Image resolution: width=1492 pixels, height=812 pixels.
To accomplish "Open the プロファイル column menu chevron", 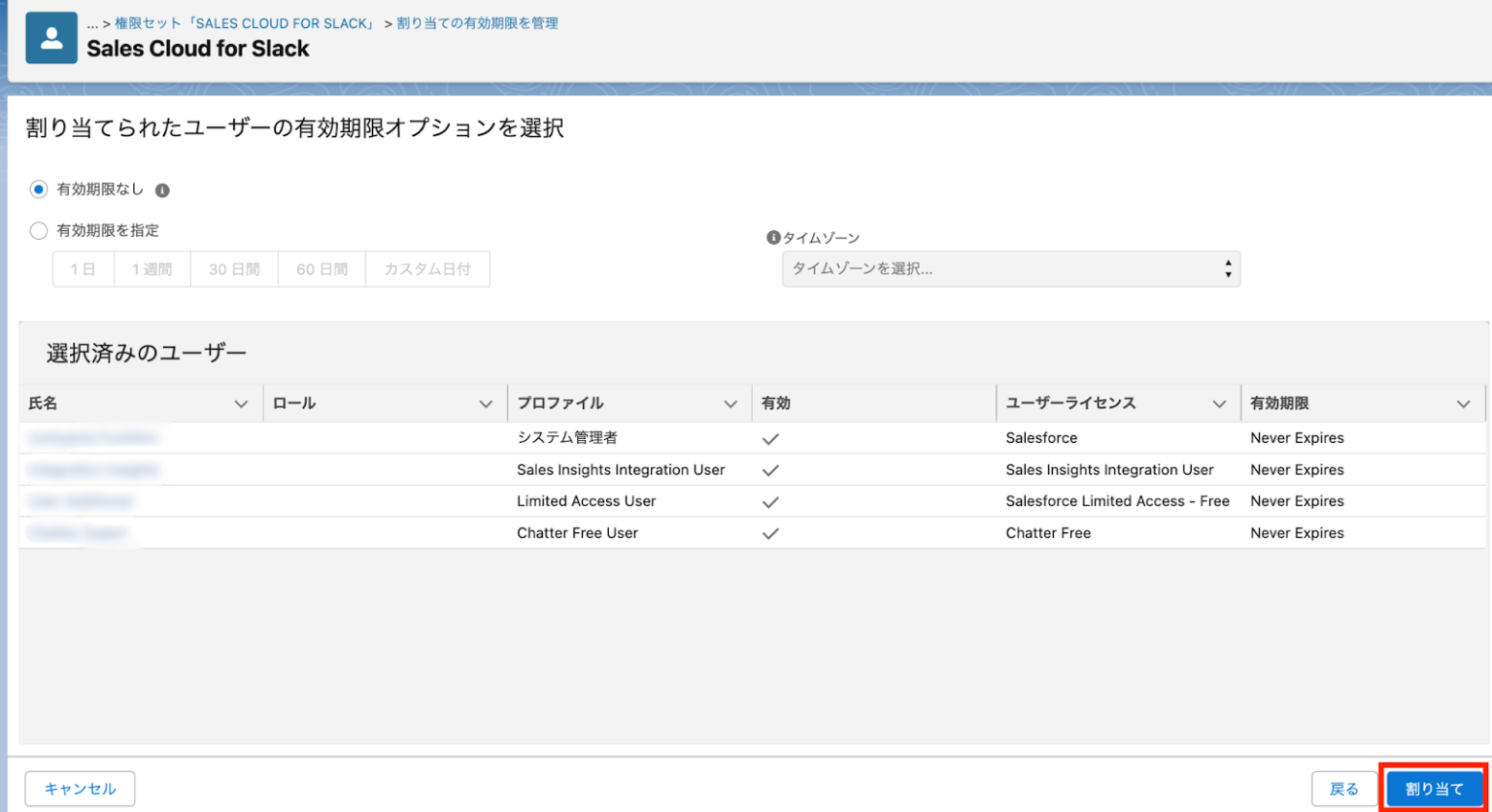I will [730, 404].
